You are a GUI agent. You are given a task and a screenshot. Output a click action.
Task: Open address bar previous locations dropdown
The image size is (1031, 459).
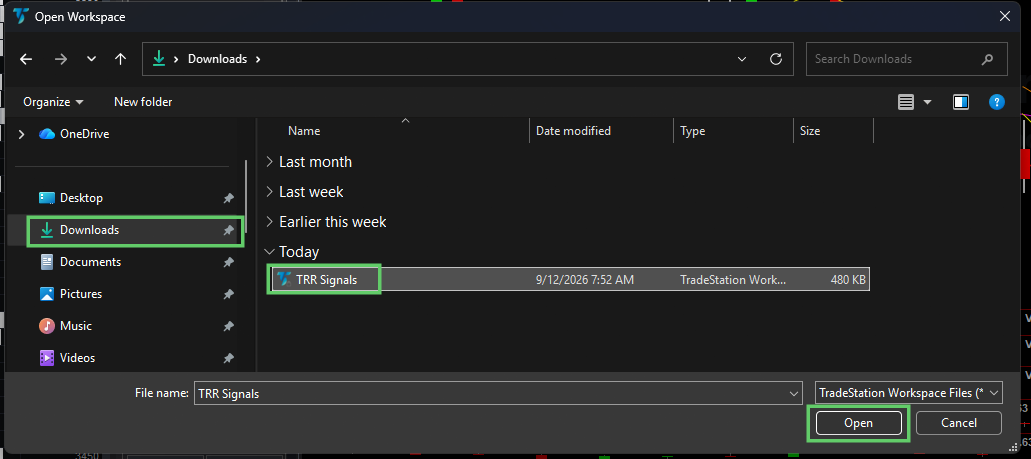click(742, 59)
